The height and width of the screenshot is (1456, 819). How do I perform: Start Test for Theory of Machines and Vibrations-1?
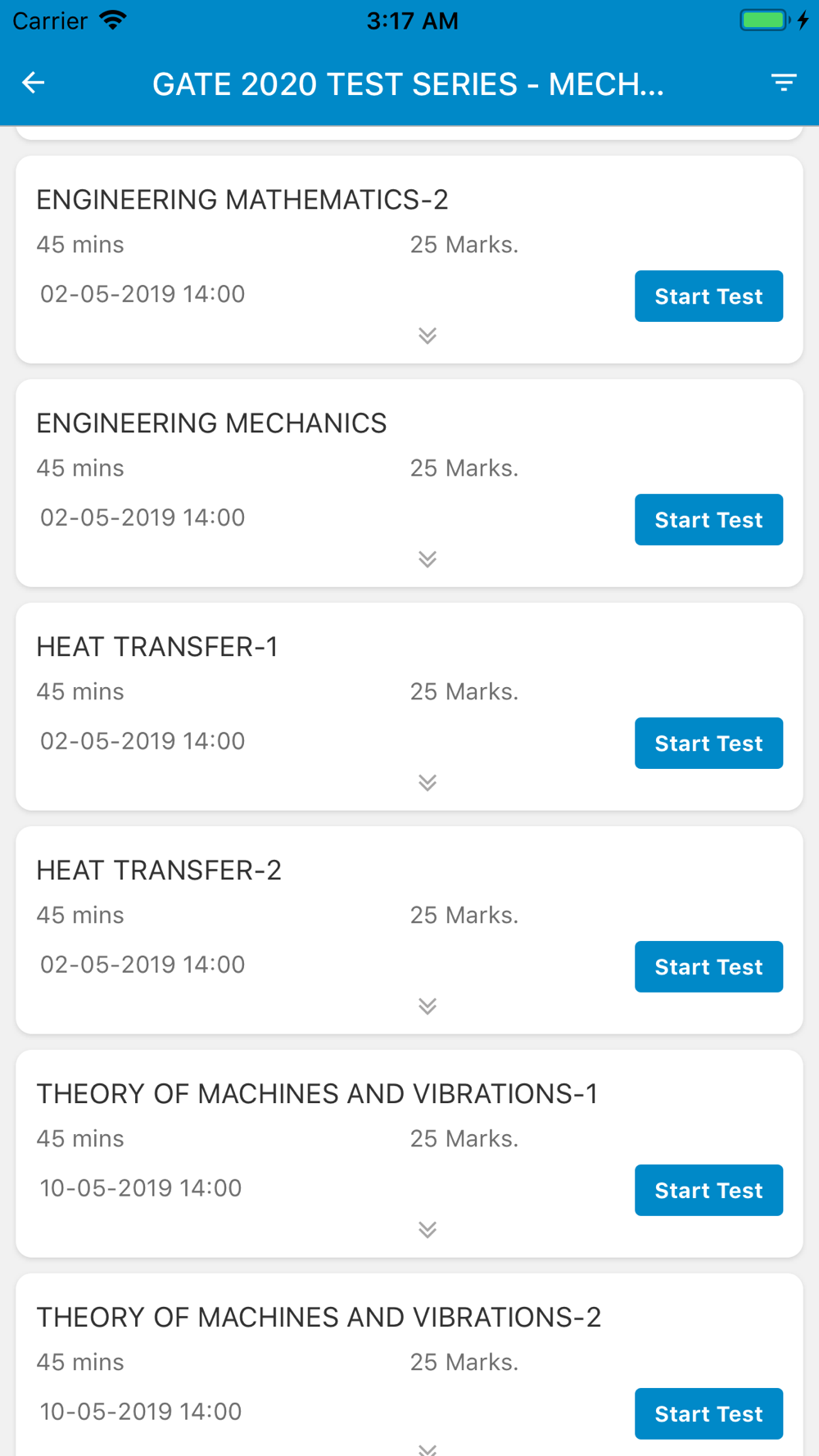coord(708,1191)
